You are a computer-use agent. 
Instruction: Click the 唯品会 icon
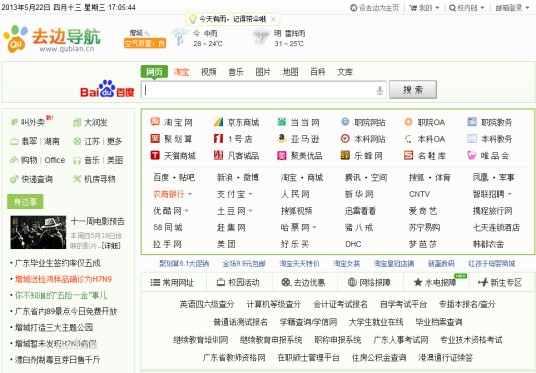tap(472, 155)
